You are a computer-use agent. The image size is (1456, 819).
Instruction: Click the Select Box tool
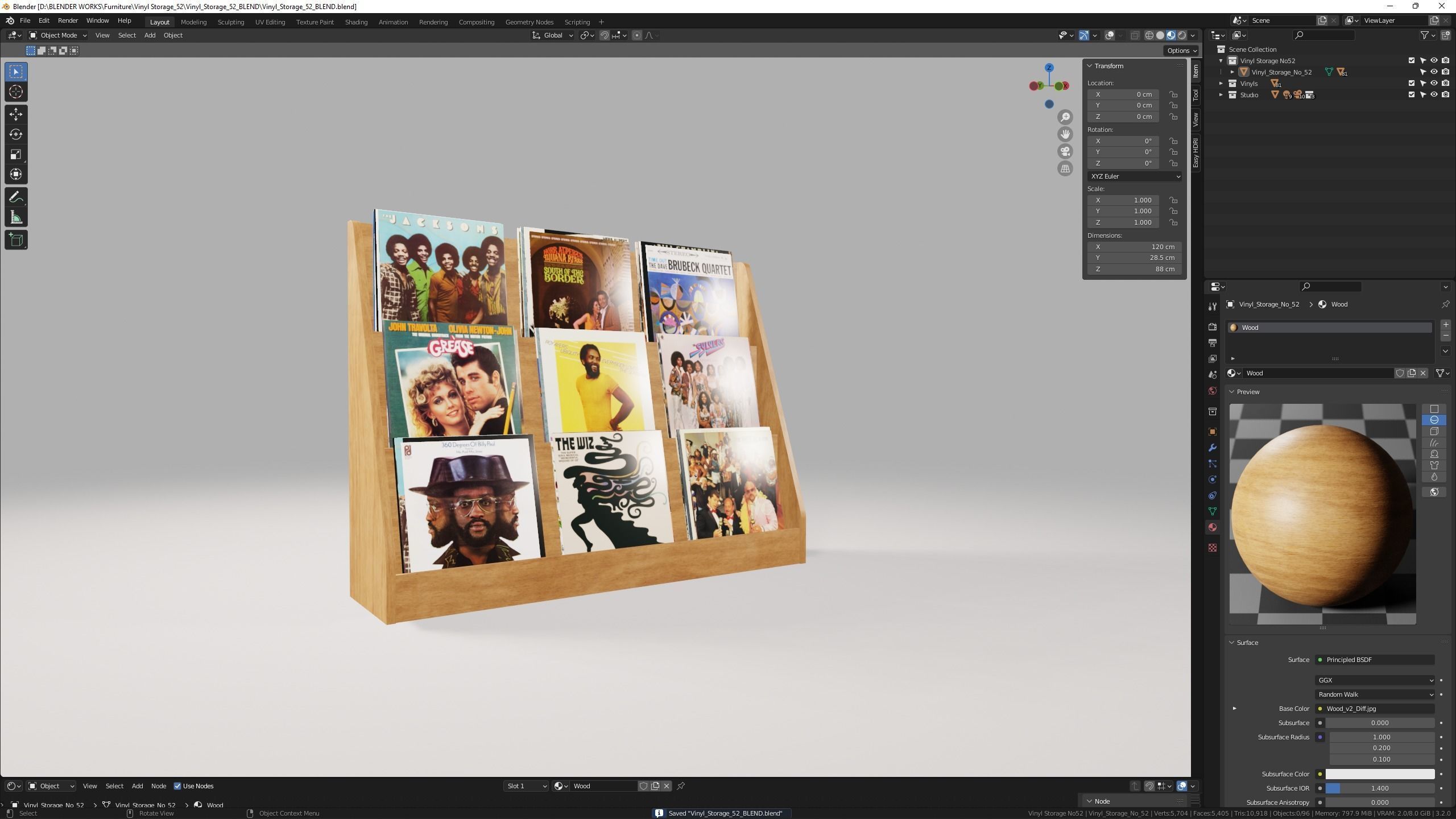coord(16,72)
